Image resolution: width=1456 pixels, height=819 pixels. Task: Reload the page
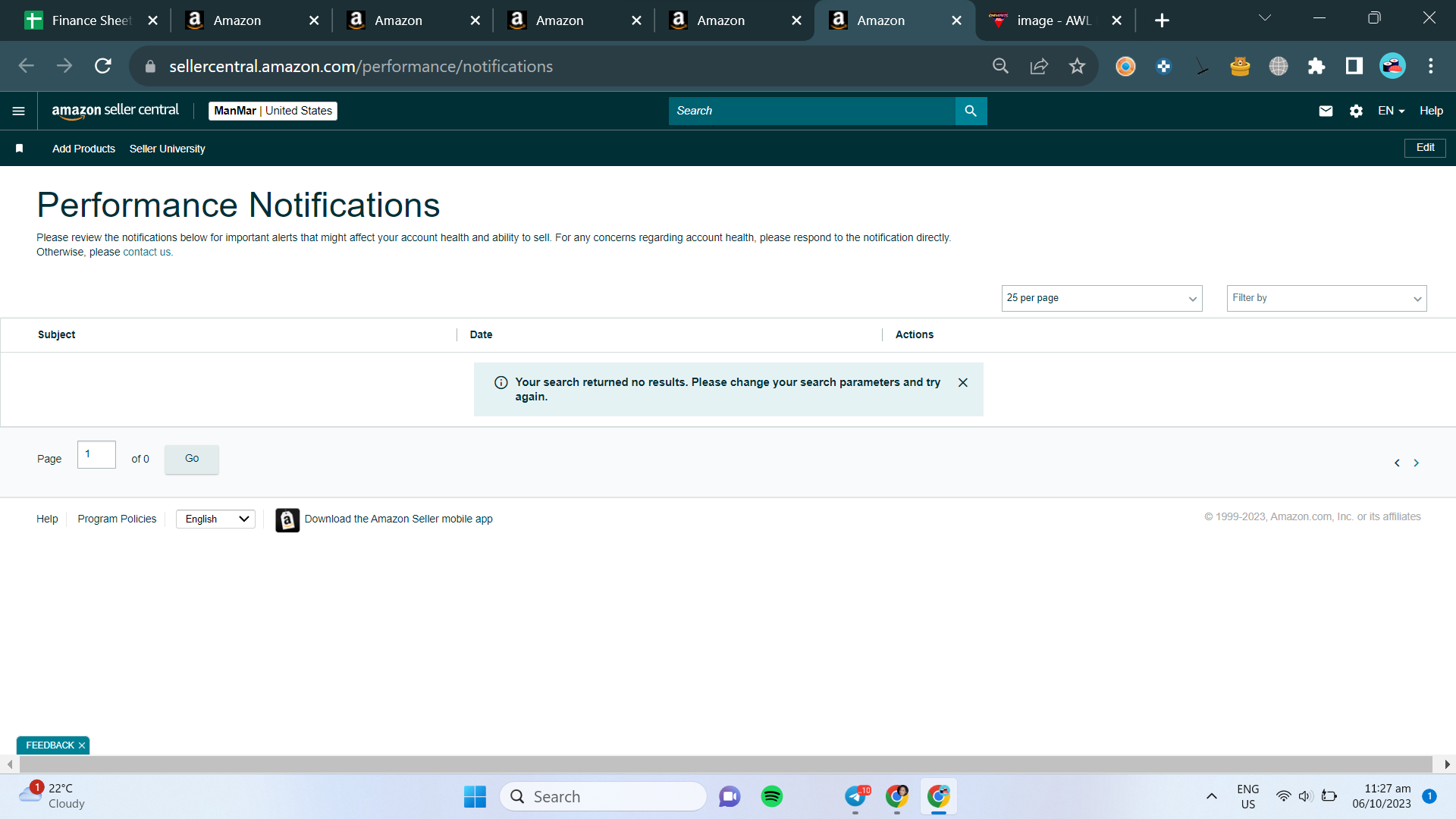click(103, 66)
